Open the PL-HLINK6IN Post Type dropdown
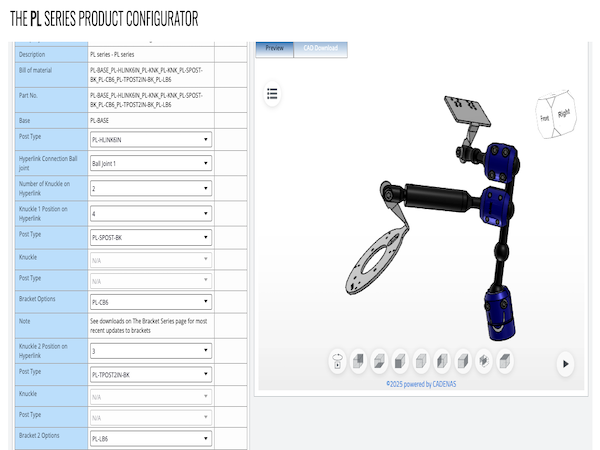Image resolution: width=600 pixels, height=450 pixels. pos(151,140)
